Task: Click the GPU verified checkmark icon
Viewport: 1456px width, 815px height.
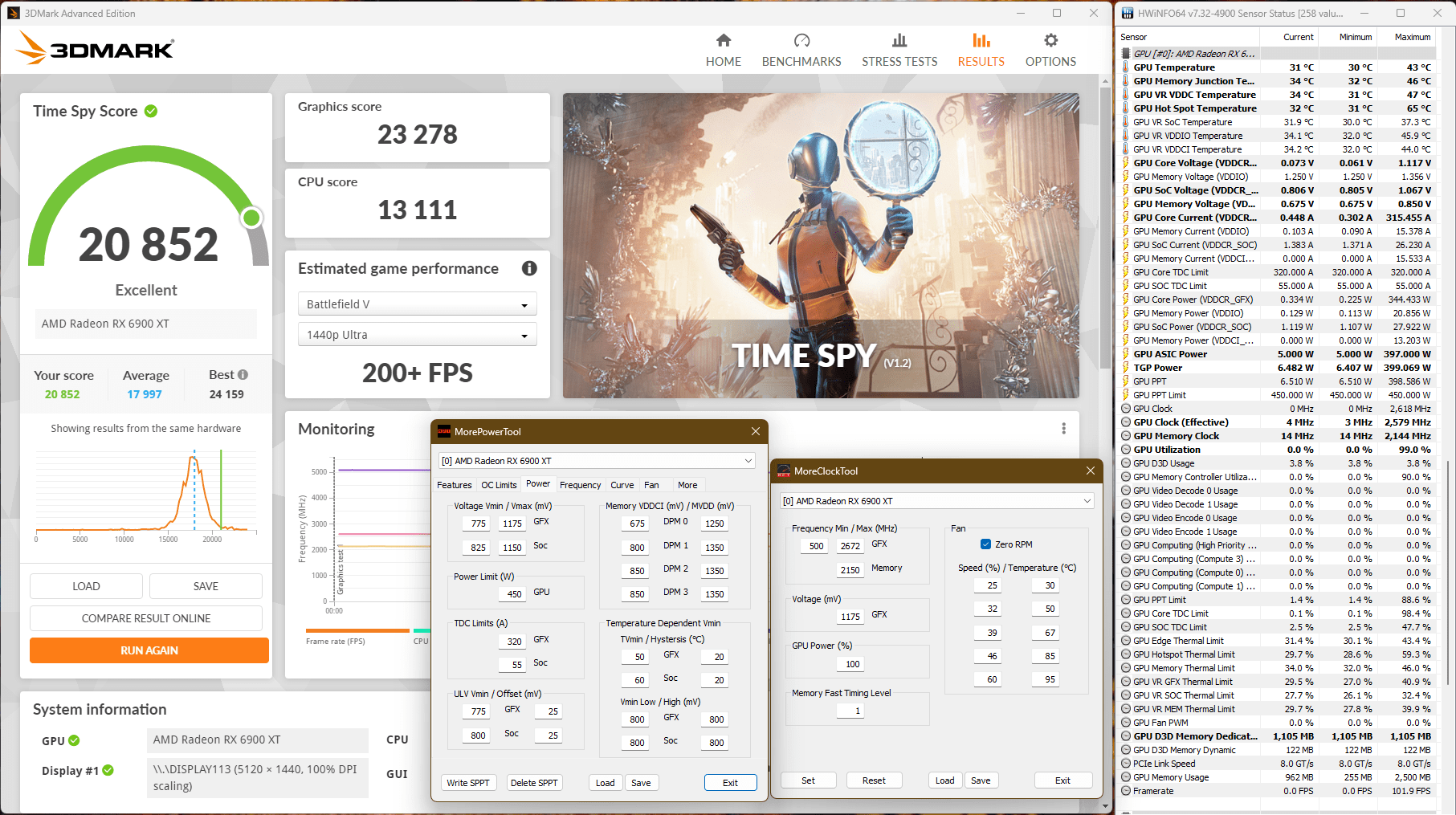Action: [x=75, y=740]
